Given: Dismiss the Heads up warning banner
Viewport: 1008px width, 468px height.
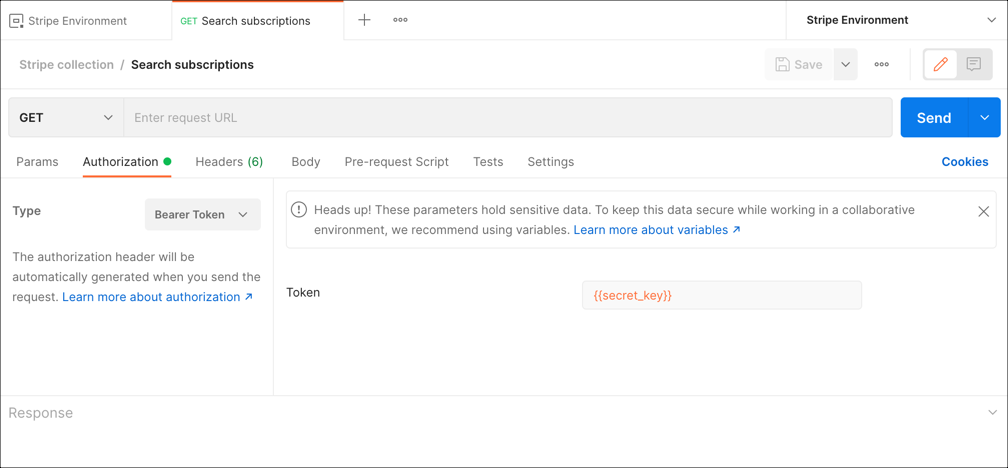Looking at the screenshot, I should coord(983,212).
